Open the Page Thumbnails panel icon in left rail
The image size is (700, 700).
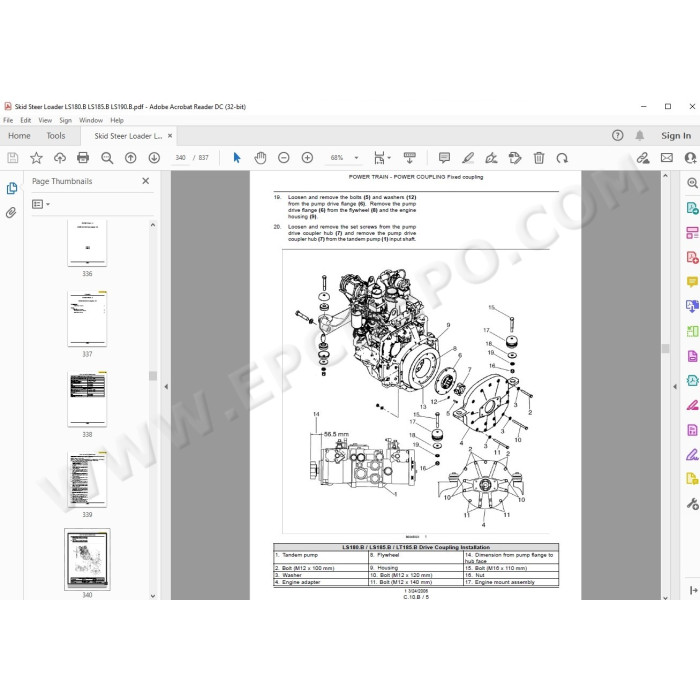pyautogui.click(x=12, y=188)
